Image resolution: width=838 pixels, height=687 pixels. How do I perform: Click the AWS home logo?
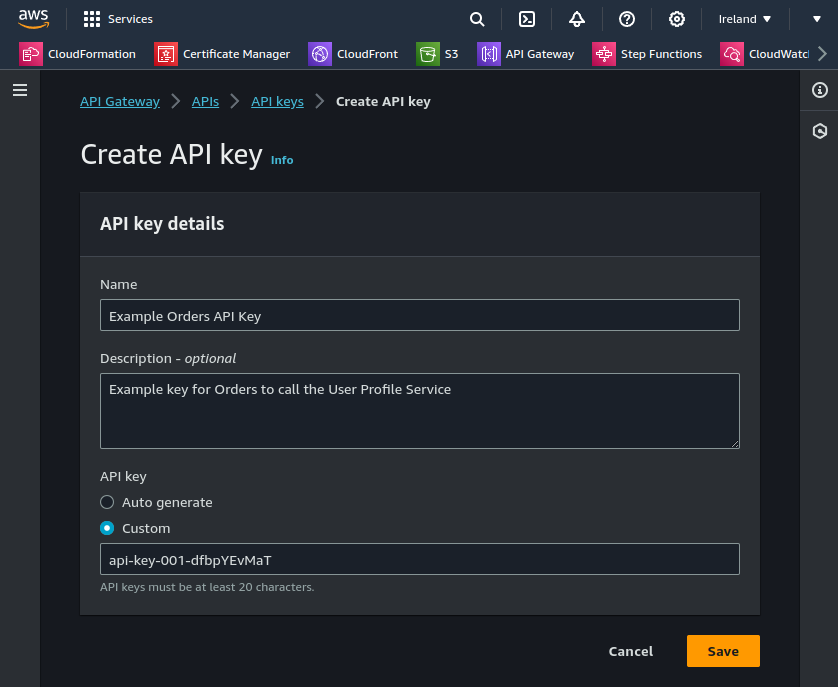click(34, 18)
